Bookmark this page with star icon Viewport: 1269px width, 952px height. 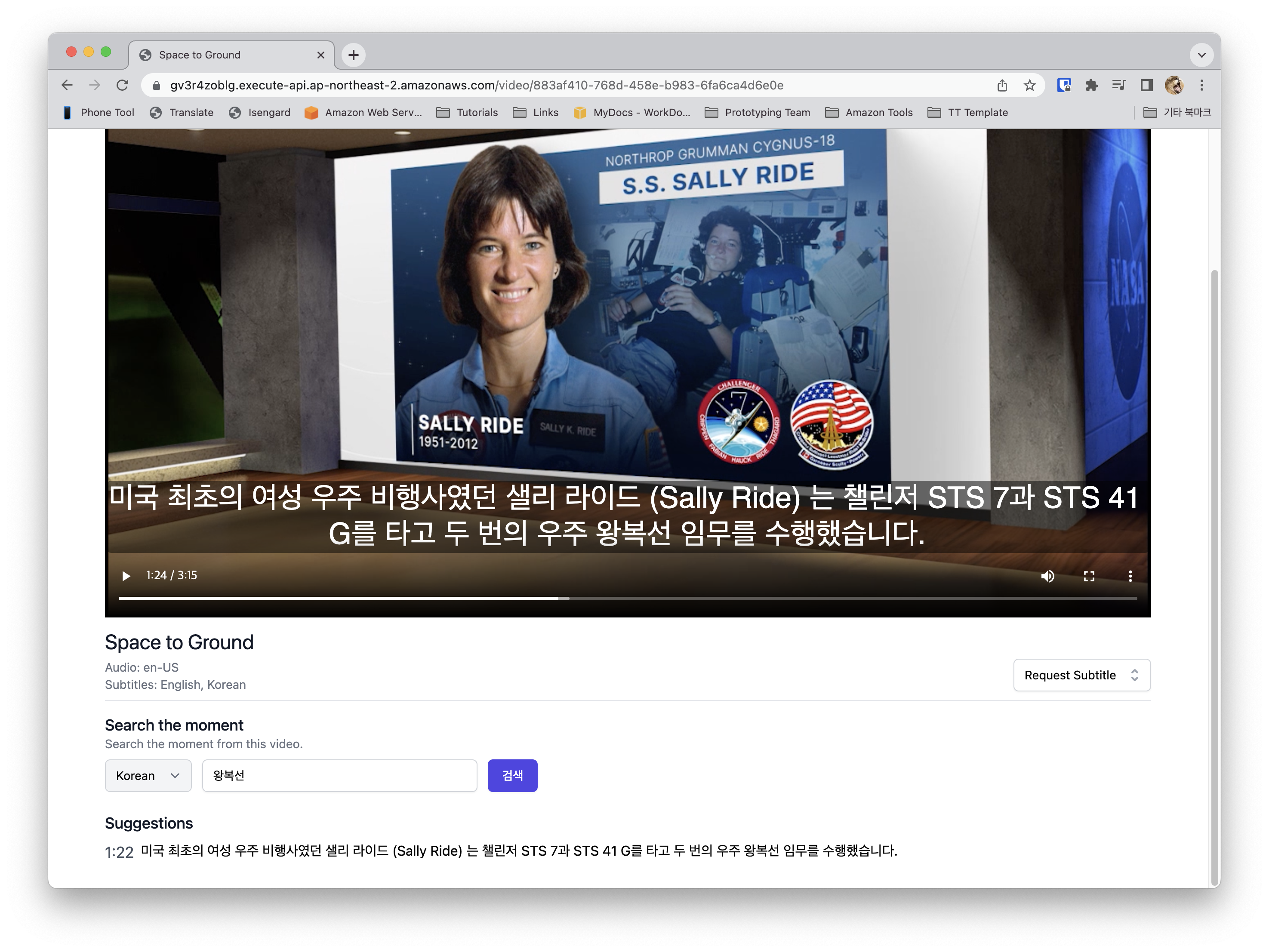tap(1030, 86)
